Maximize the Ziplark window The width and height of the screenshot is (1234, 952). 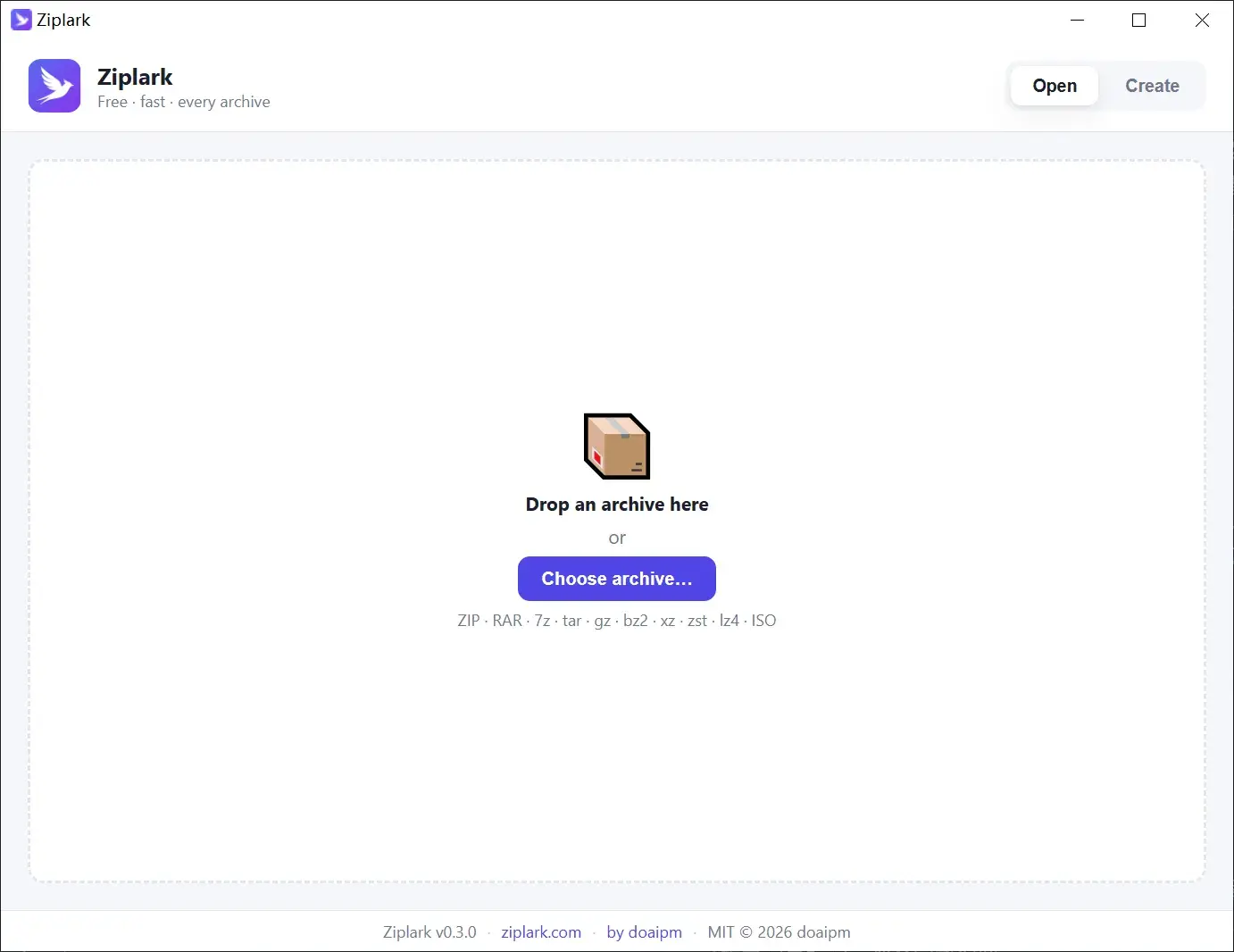(1139, 20)
